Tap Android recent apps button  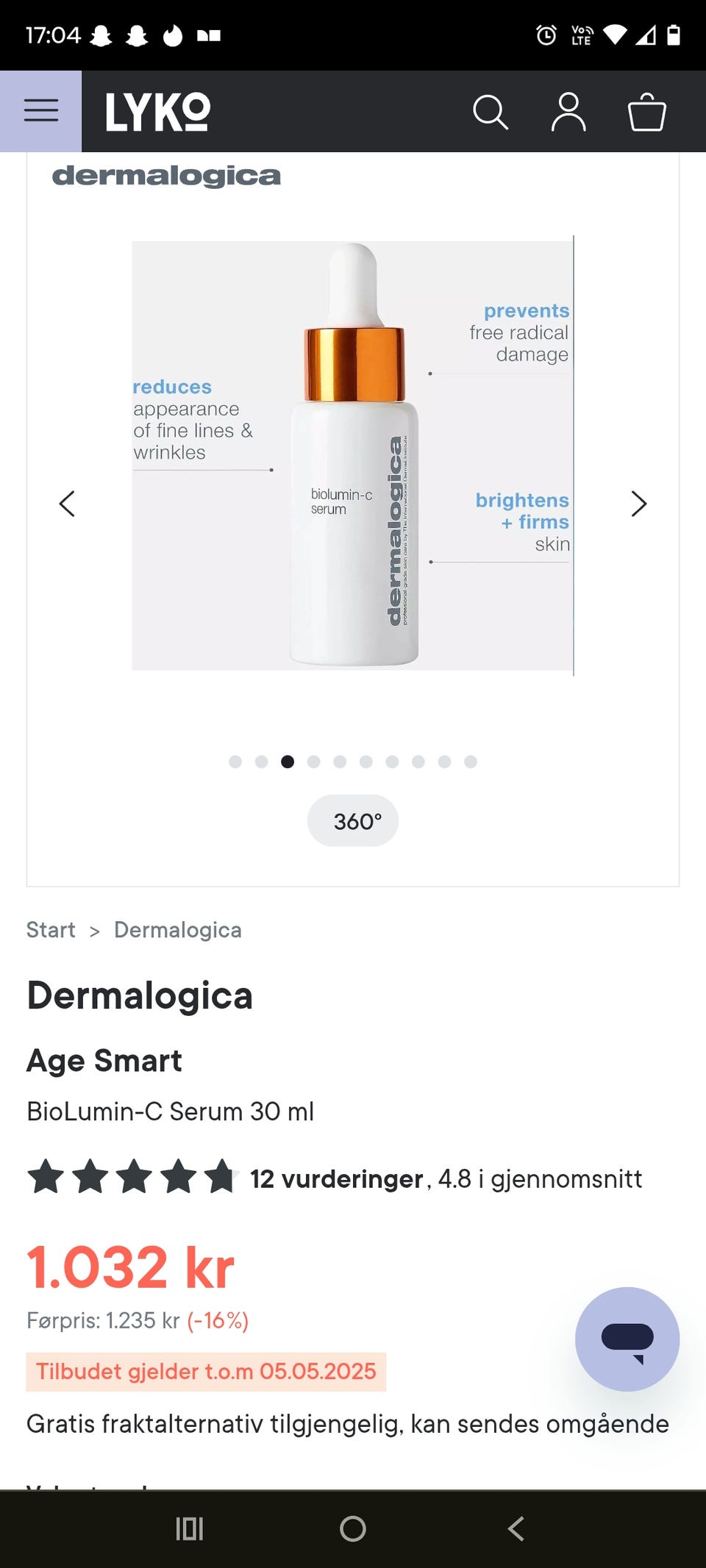pos(190,1529)
